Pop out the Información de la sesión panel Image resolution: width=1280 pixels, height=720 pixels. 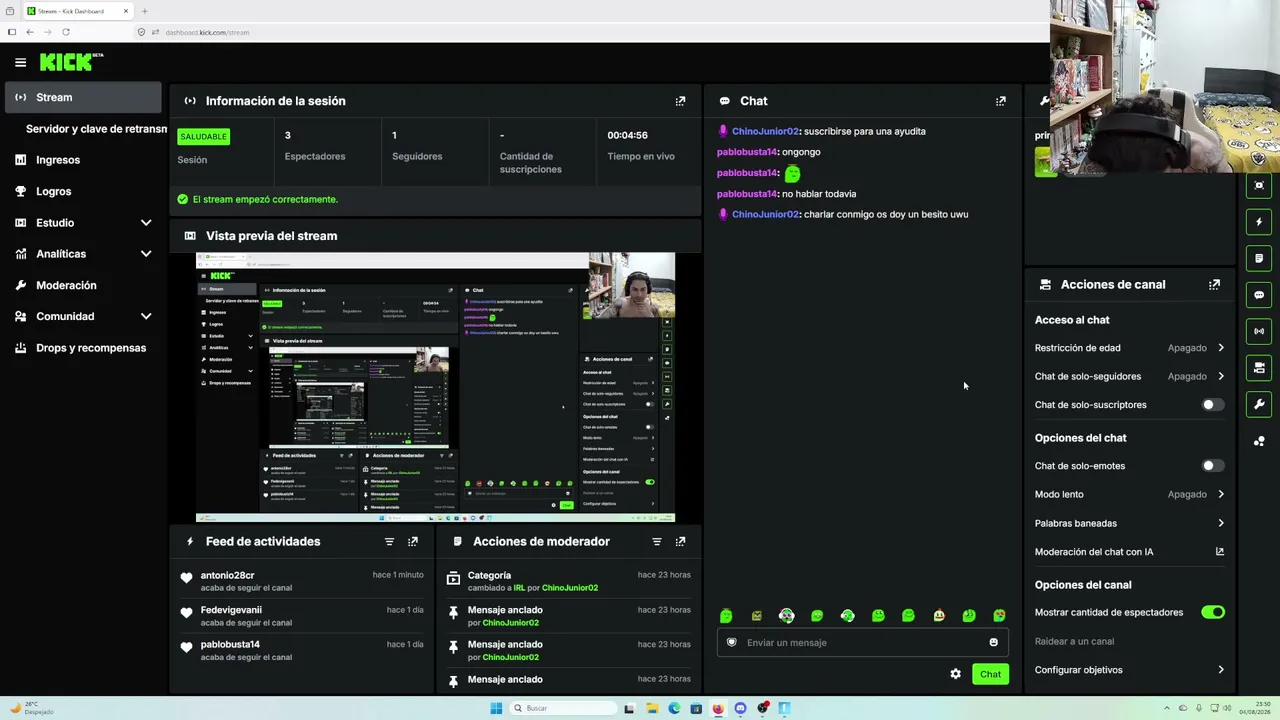[x=680, y=101]
